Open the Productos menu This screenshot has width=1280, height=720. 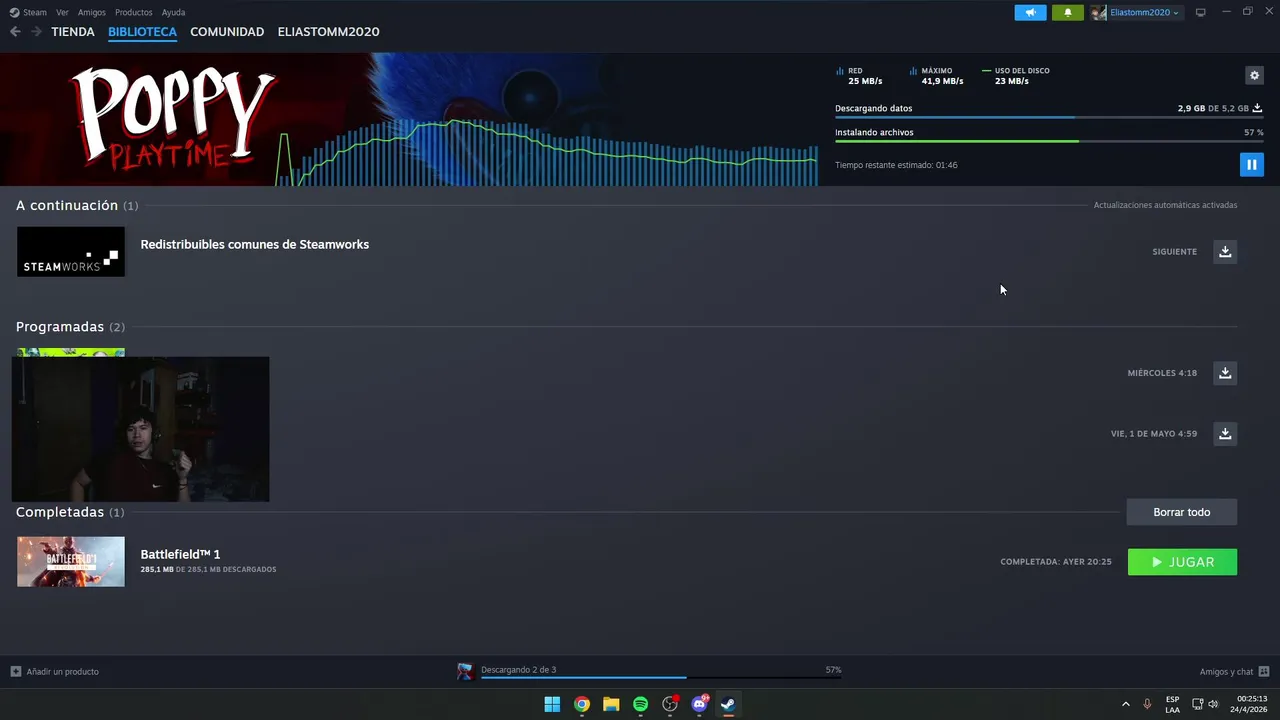point(134,12)
